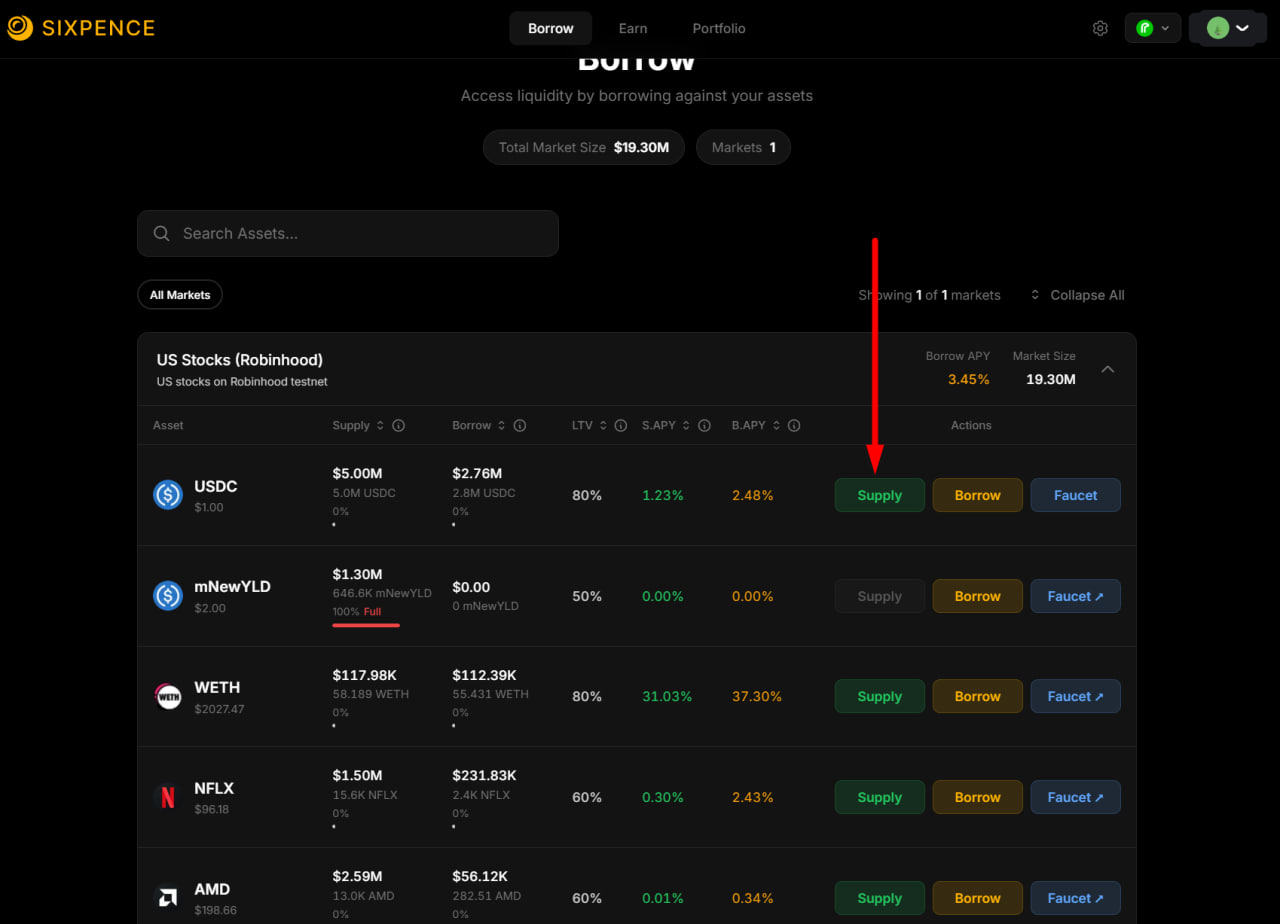This screenshot has width=1280, height=924.
Task: Click the WETH 31.03% supply APY
Action: point(667,696)
